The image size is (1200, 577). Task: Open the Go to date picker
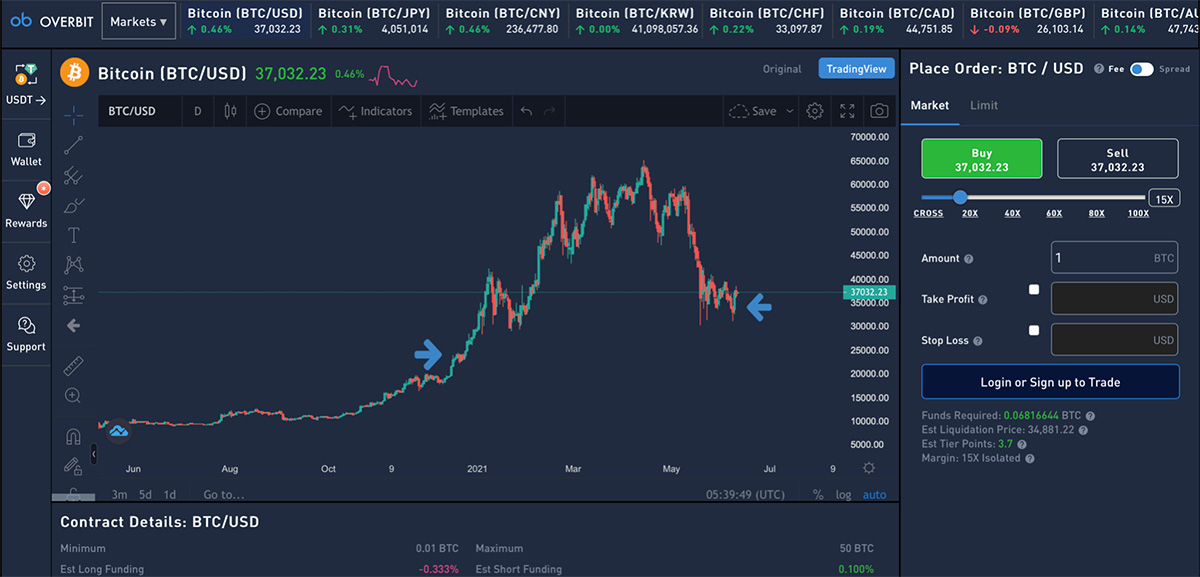(x=224, y=494)
